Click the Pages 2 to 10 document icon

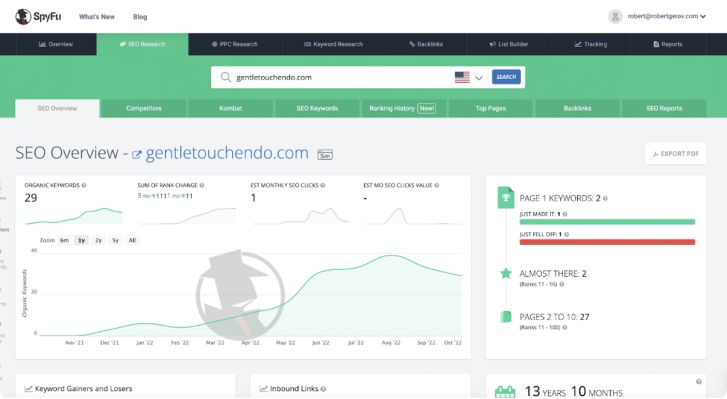pos(506,317)
